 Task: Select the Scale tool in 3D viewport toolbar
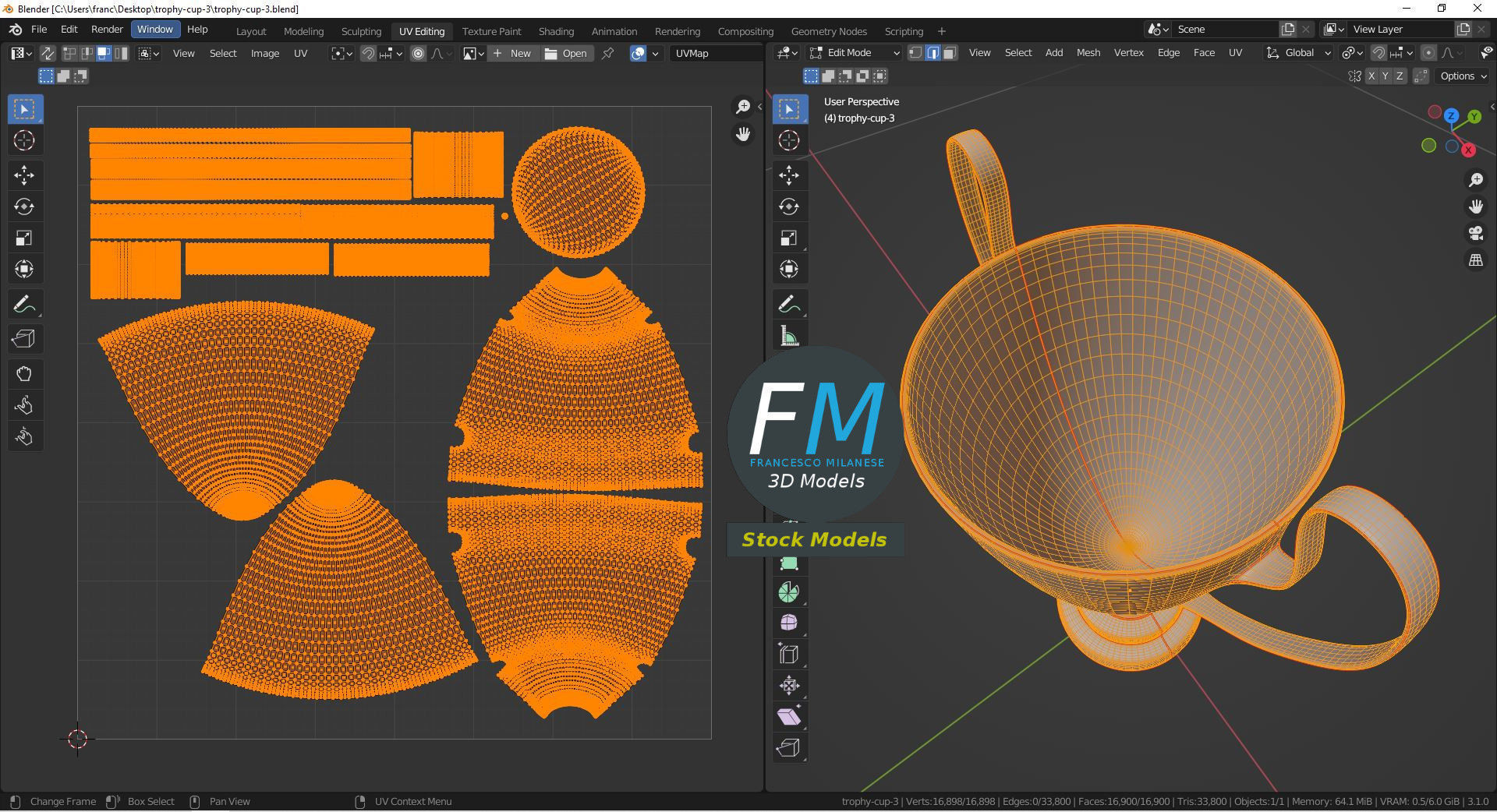click(x=789, y=238)
